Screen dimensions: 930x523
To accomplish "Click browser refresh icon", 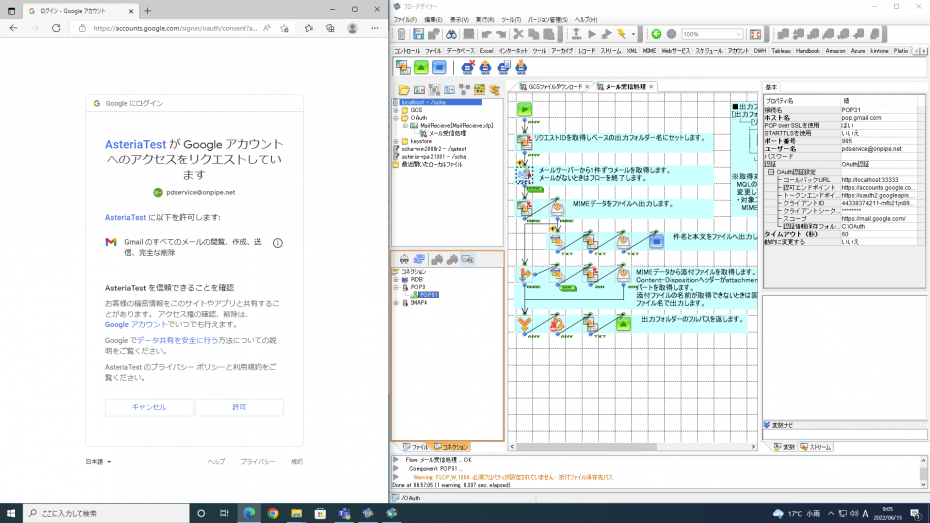I will click(x=56, y=28).
